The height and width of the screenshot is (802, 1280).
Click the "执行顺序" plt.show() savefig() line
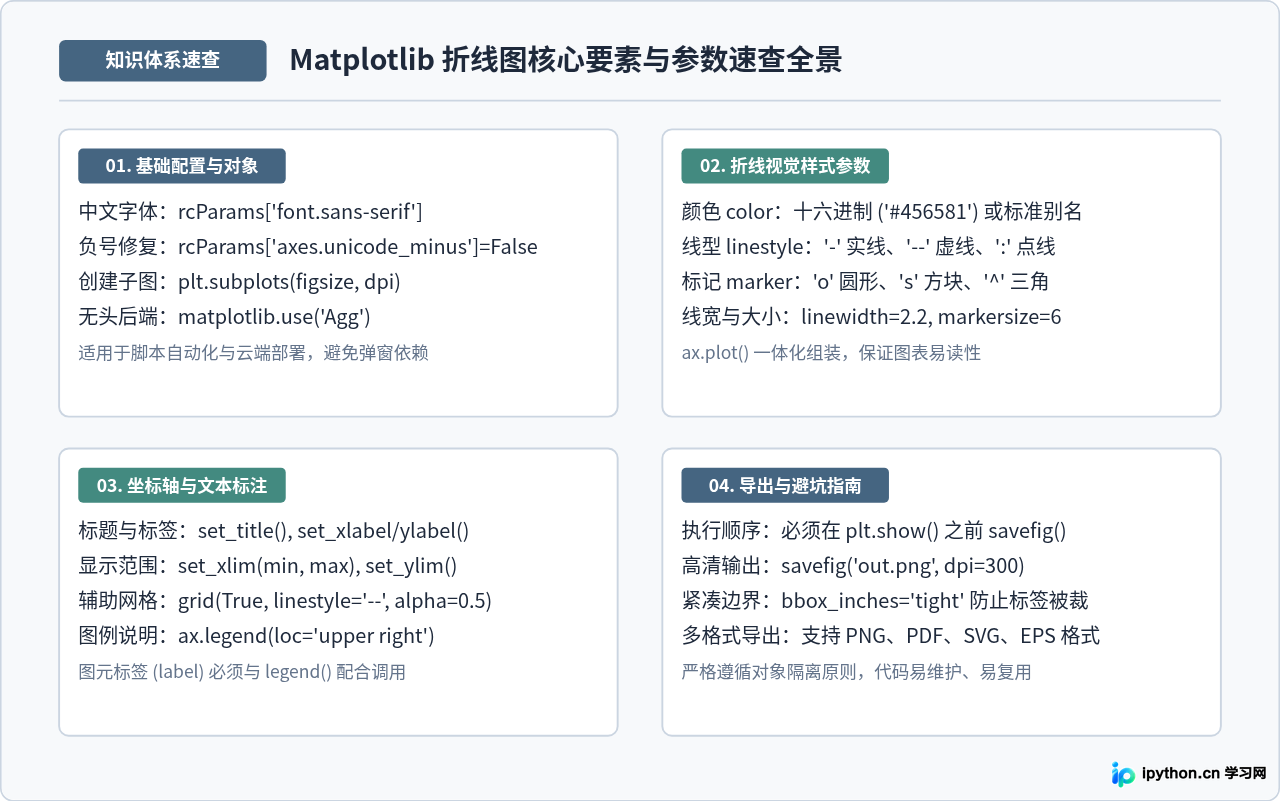click(875, 531)
